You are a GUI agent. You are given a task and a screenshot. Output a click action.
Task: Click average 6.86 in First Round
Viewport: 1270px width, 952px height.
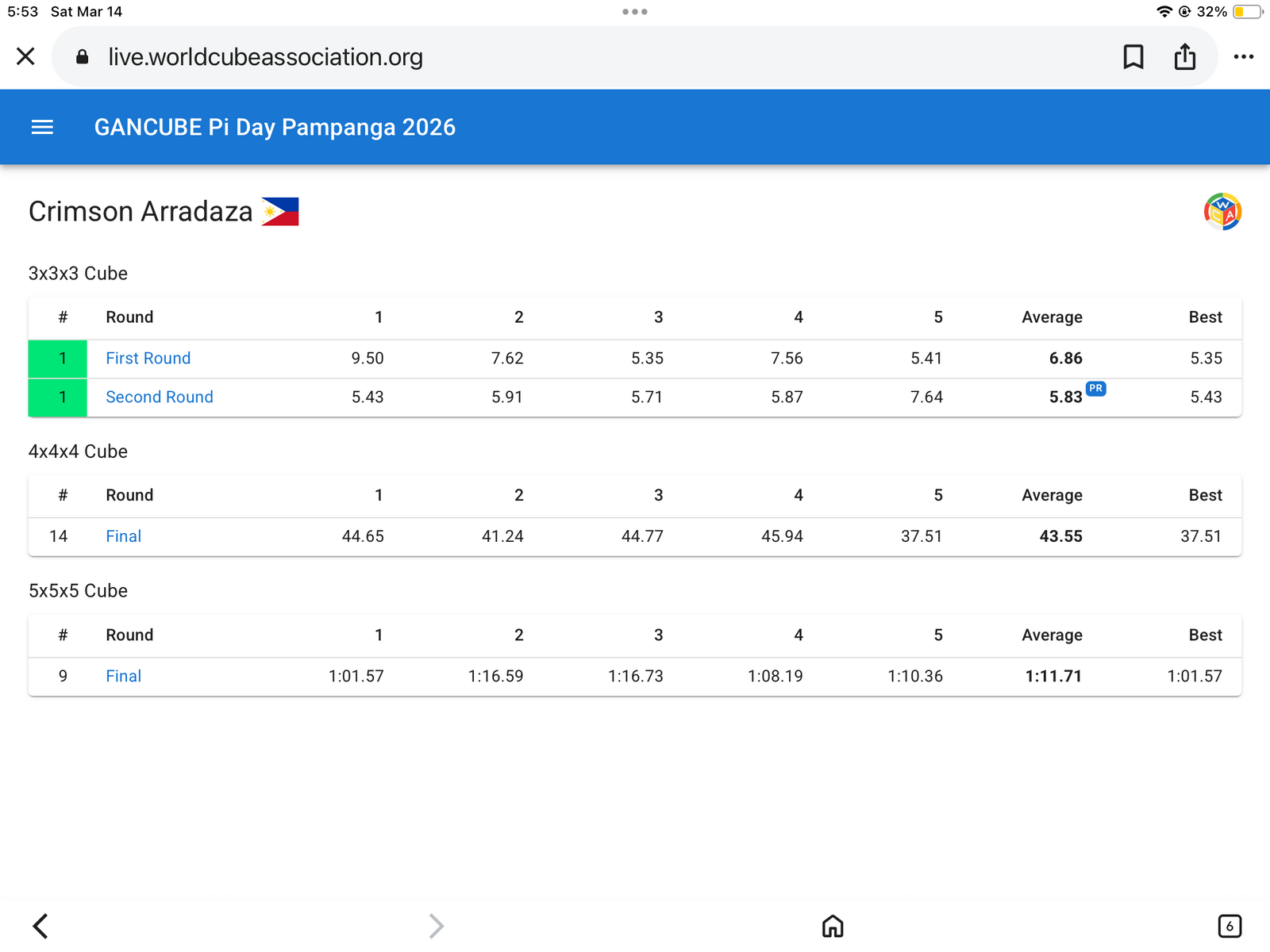1066,358
